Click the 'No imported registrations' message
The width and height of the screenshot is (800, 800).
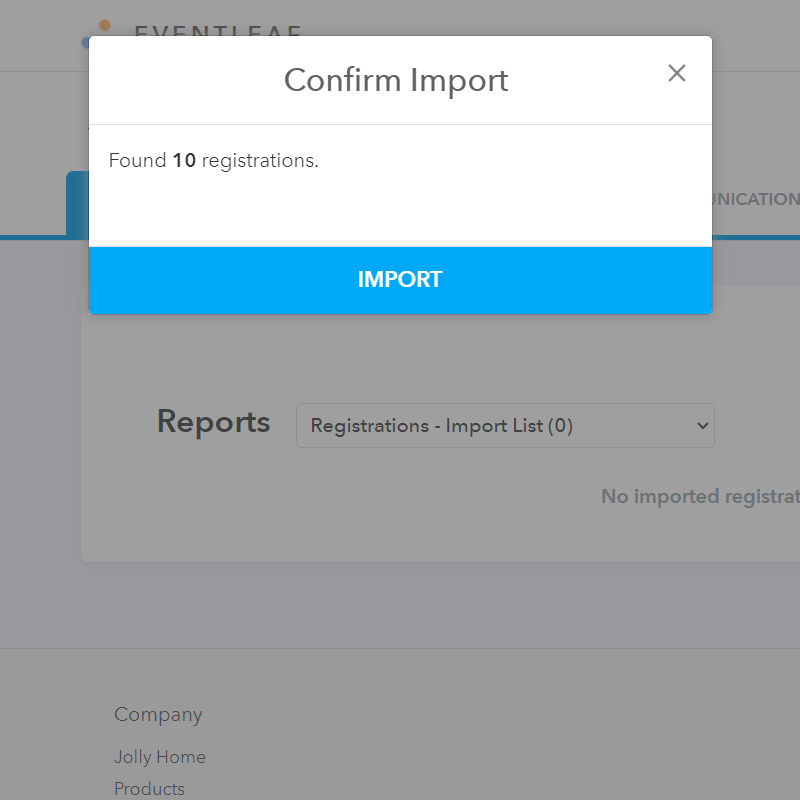coord(700,496)
